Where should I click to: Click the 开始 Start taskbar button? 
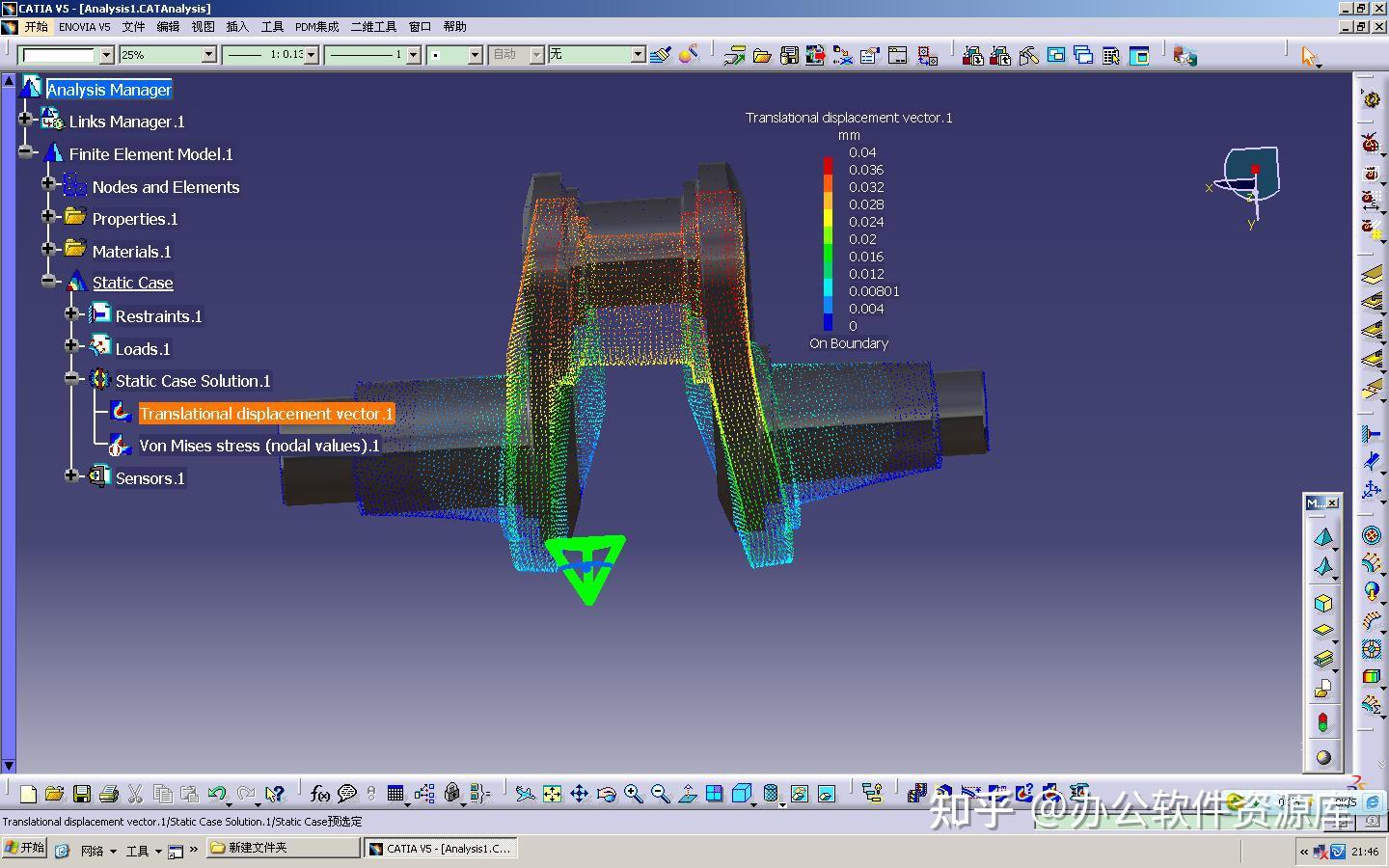(24, 848)
